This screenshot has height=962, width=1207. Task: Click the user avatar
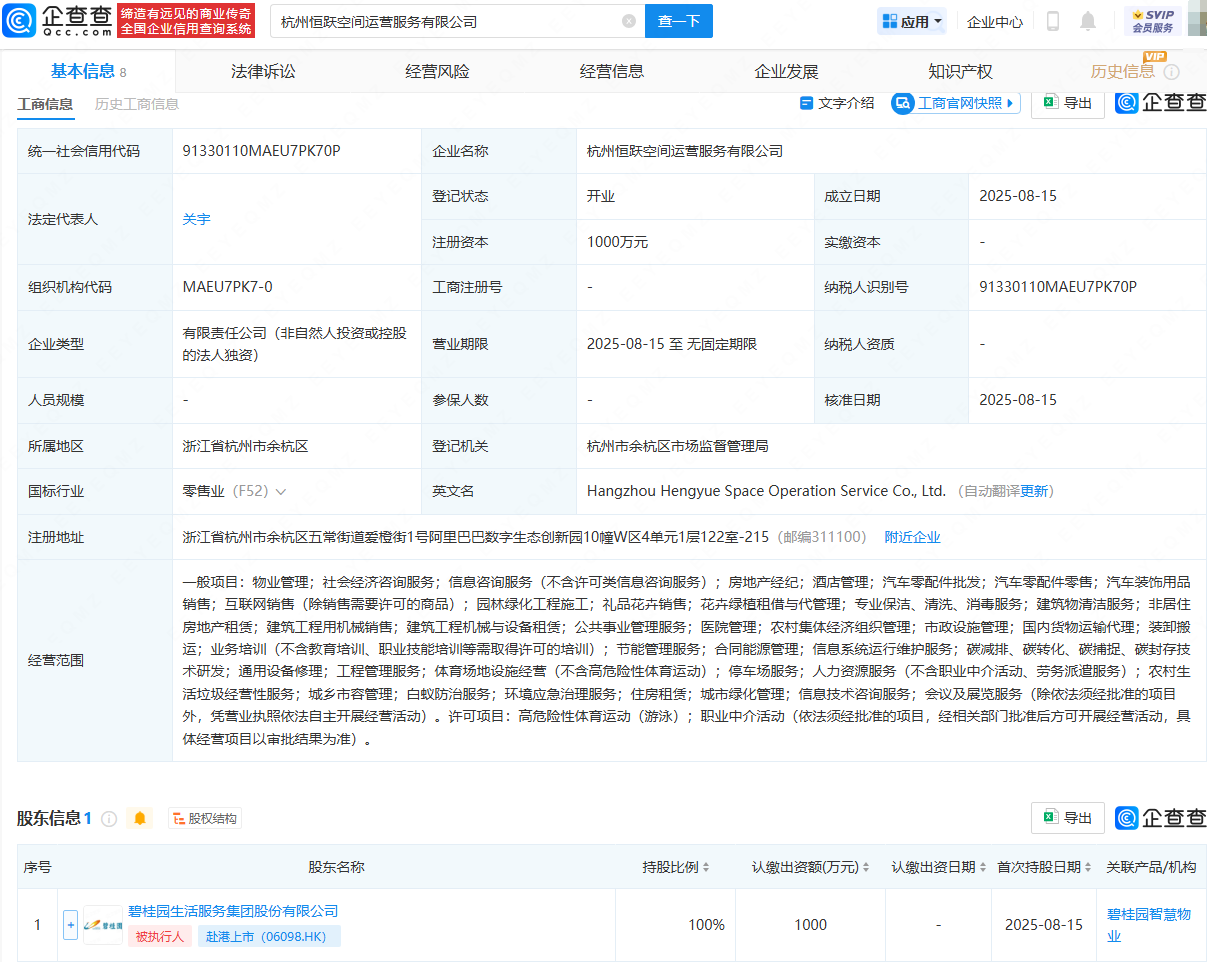coord(1197,21)
